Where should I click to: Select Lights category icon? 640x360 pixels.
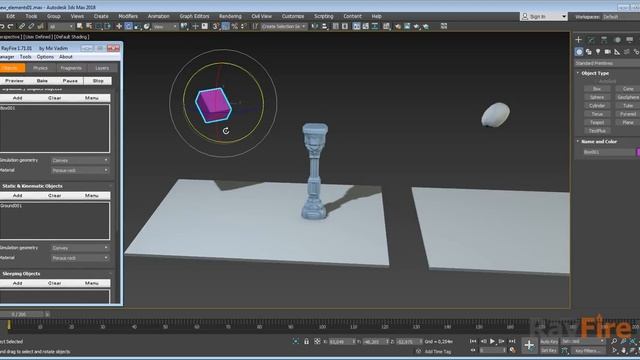598,52
